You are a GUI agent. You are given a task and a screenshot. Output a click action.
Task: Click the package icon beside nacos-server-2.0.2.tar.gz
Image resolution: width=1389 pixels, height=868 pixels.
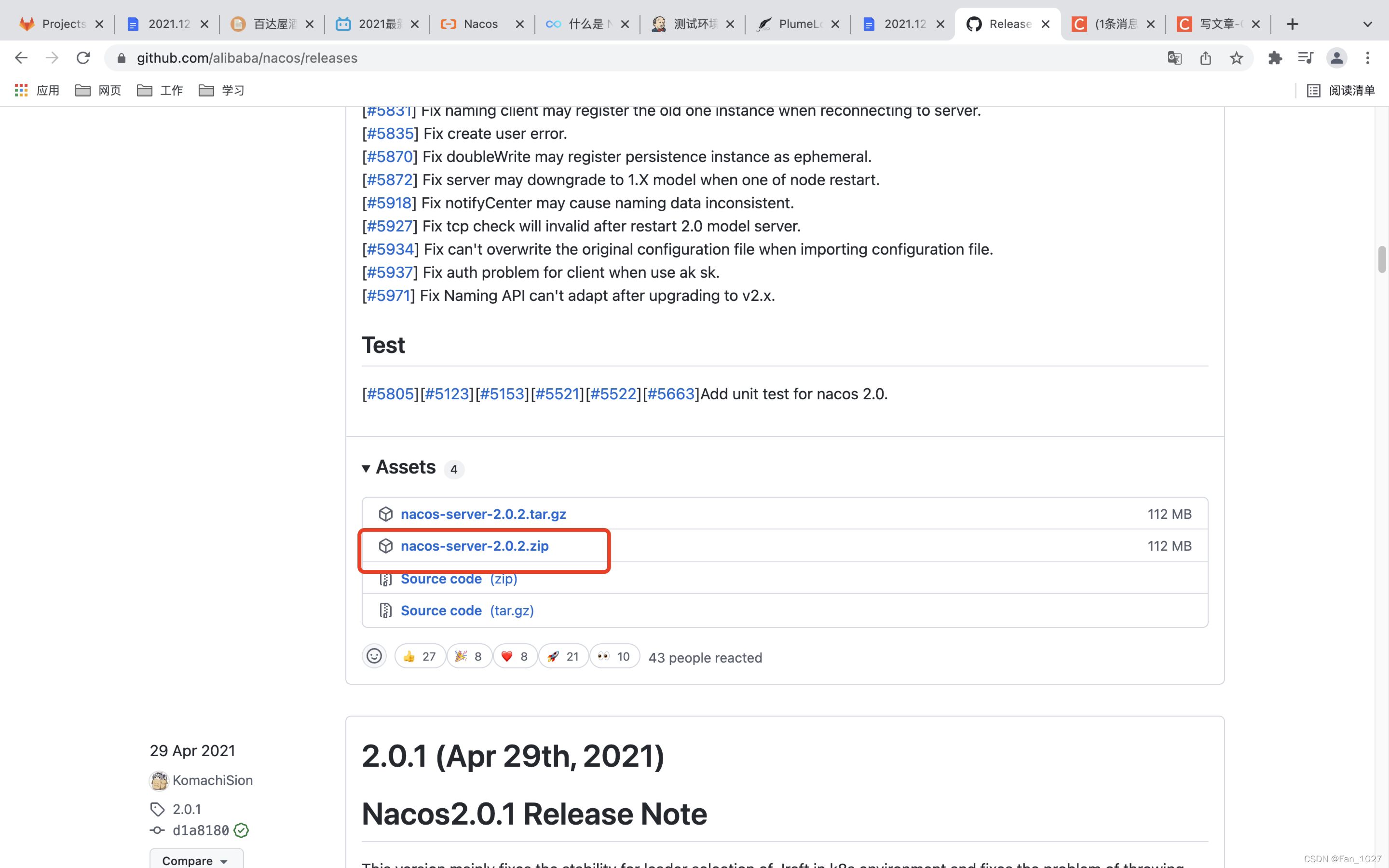(386, 514)
